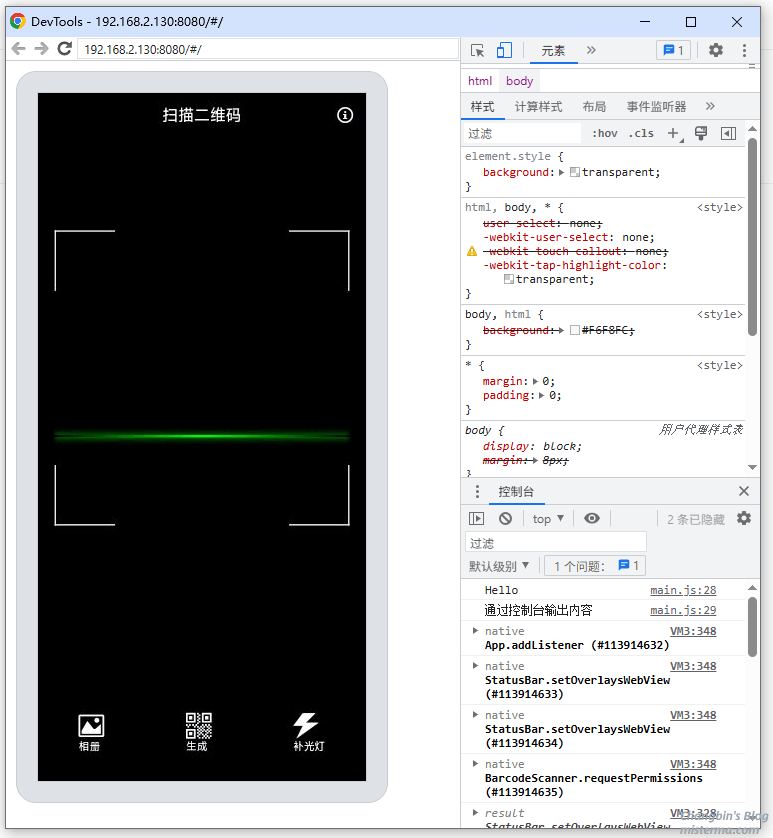773x838 pixels.
Task: Switch to the 元素 panel tab
Action: (553, 51)
